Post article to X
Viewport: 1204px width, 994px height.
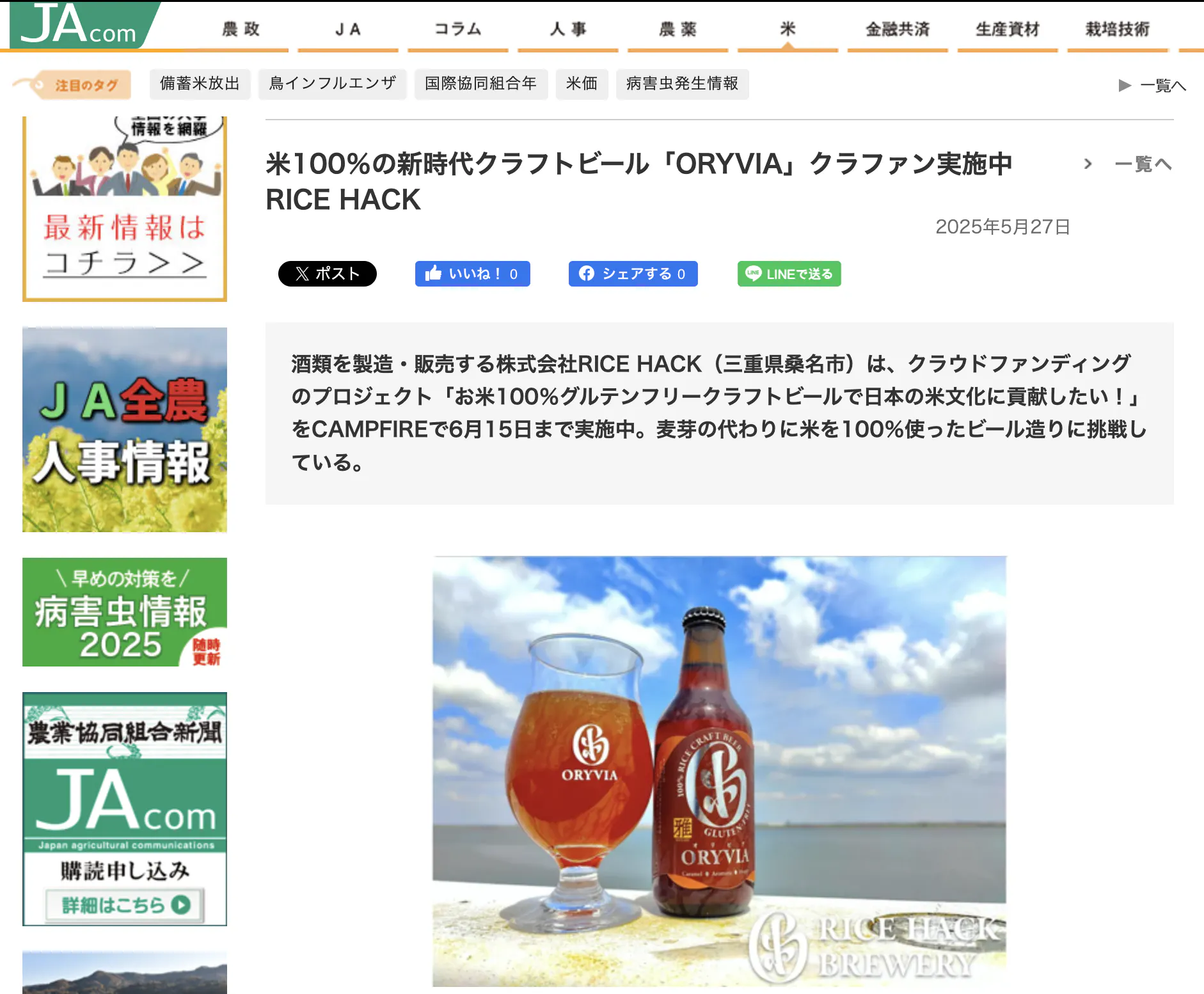click(x=327, y=274)
